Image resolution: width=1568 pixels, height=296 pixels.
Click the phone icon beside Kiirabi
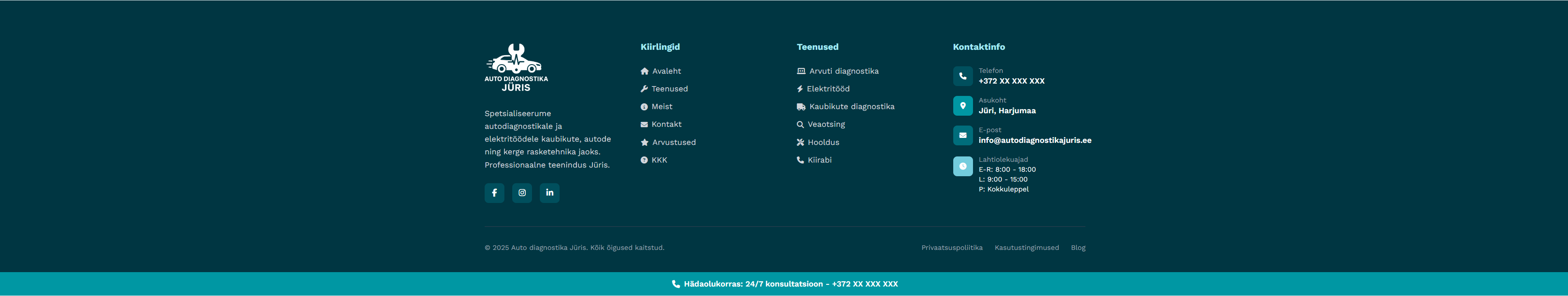[x=800, y=160]
